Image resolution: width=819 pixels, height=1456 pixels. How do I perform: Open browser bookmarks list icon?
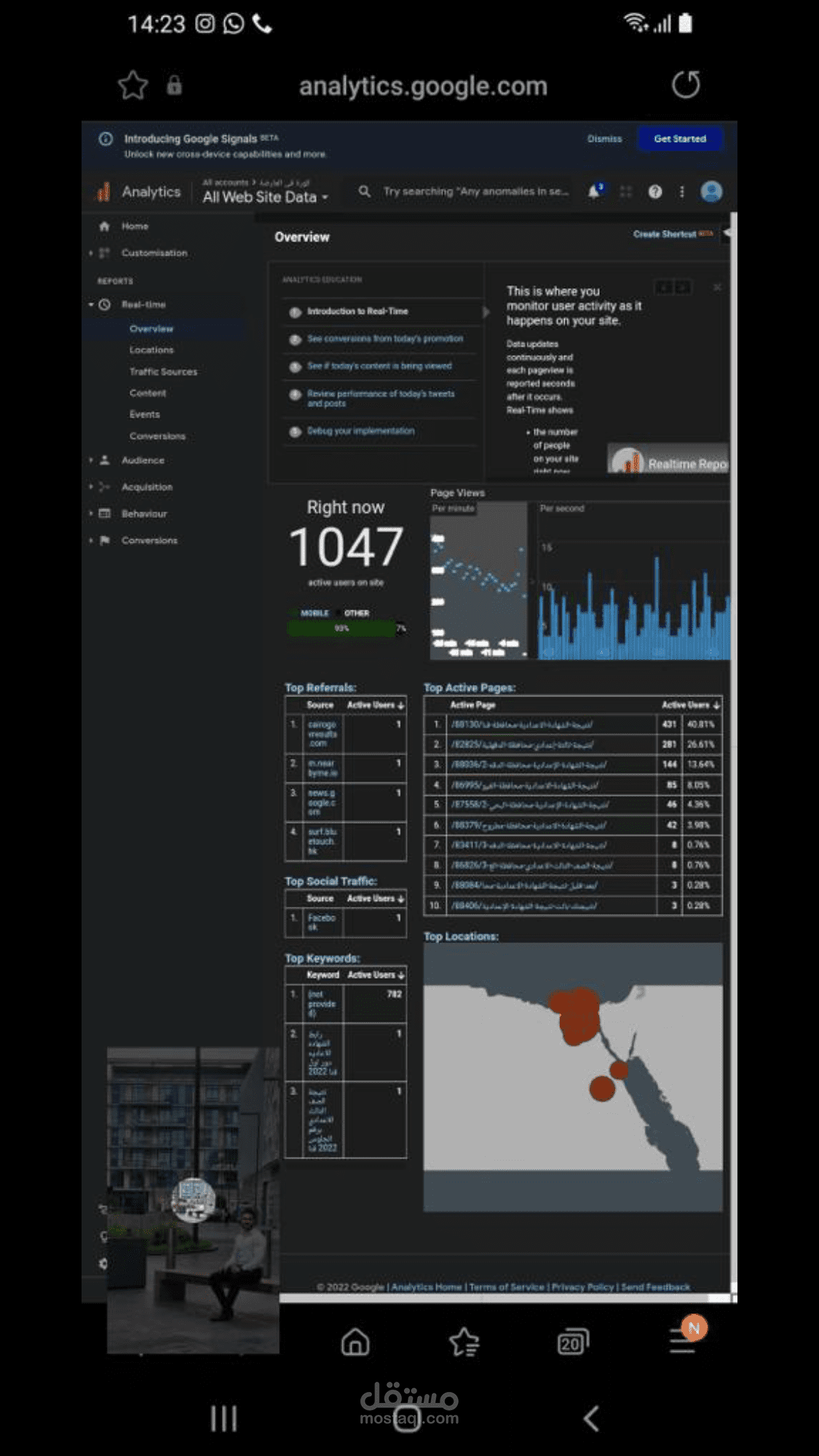[464, 1342]
